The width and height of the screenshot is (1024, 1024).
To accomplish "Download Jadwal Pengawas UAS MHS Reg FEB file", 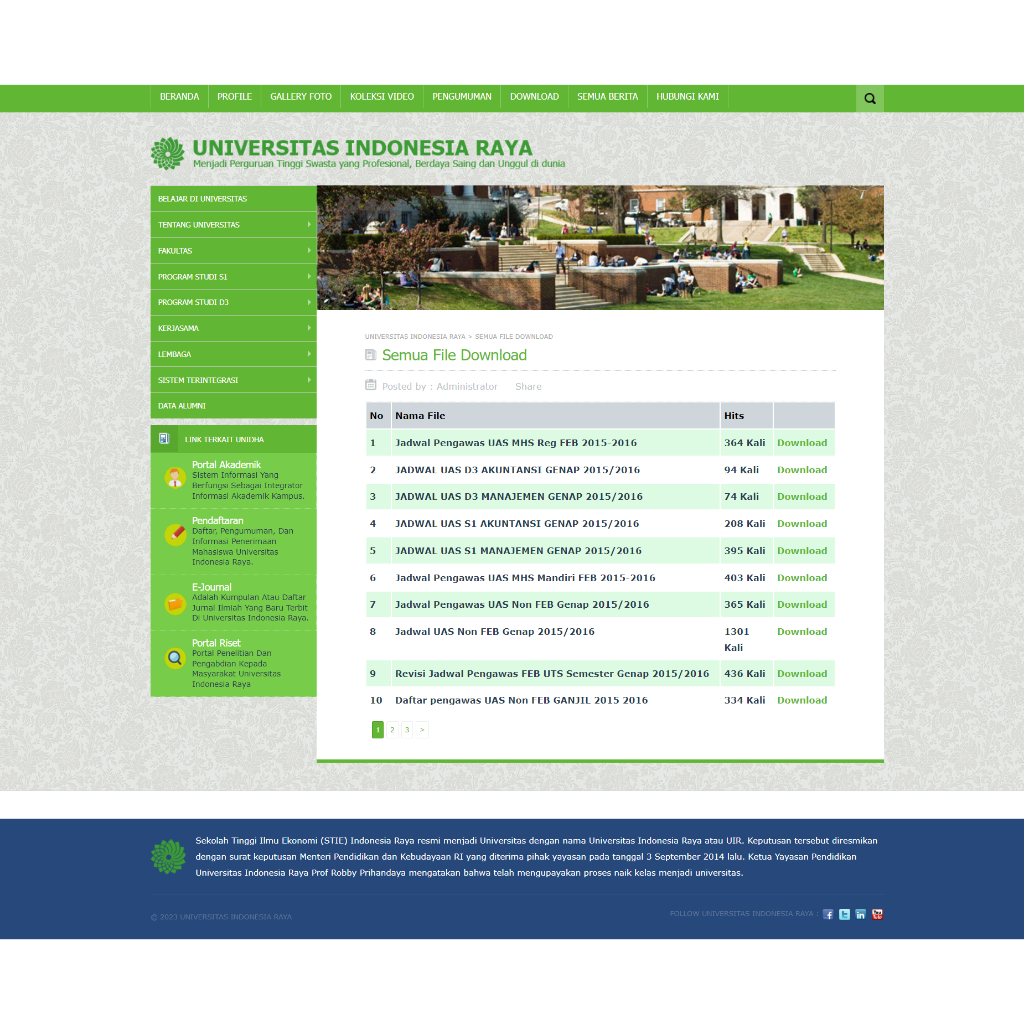I will 802,443.
